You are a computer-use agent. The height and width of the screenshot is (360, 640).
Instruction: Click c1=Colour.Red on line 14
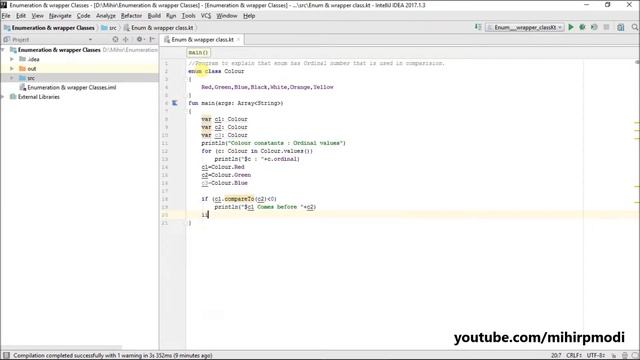click(x=223, y=167)
